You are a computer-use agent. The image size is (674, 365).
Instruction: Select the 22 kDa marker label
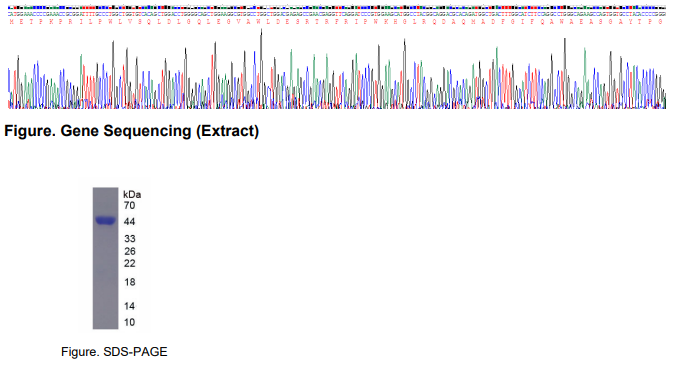129,264
